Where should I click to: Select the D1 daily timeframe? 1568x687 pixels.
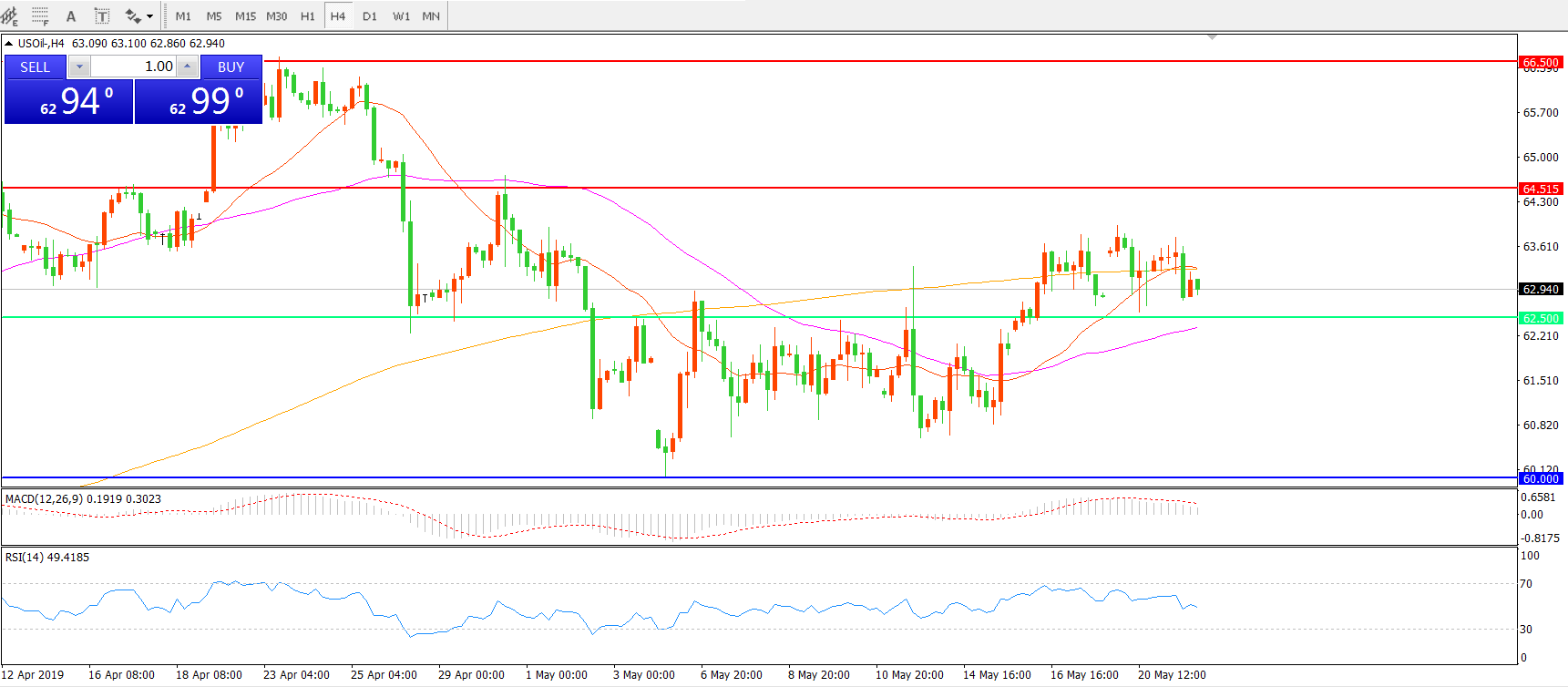tap(369, 15)
